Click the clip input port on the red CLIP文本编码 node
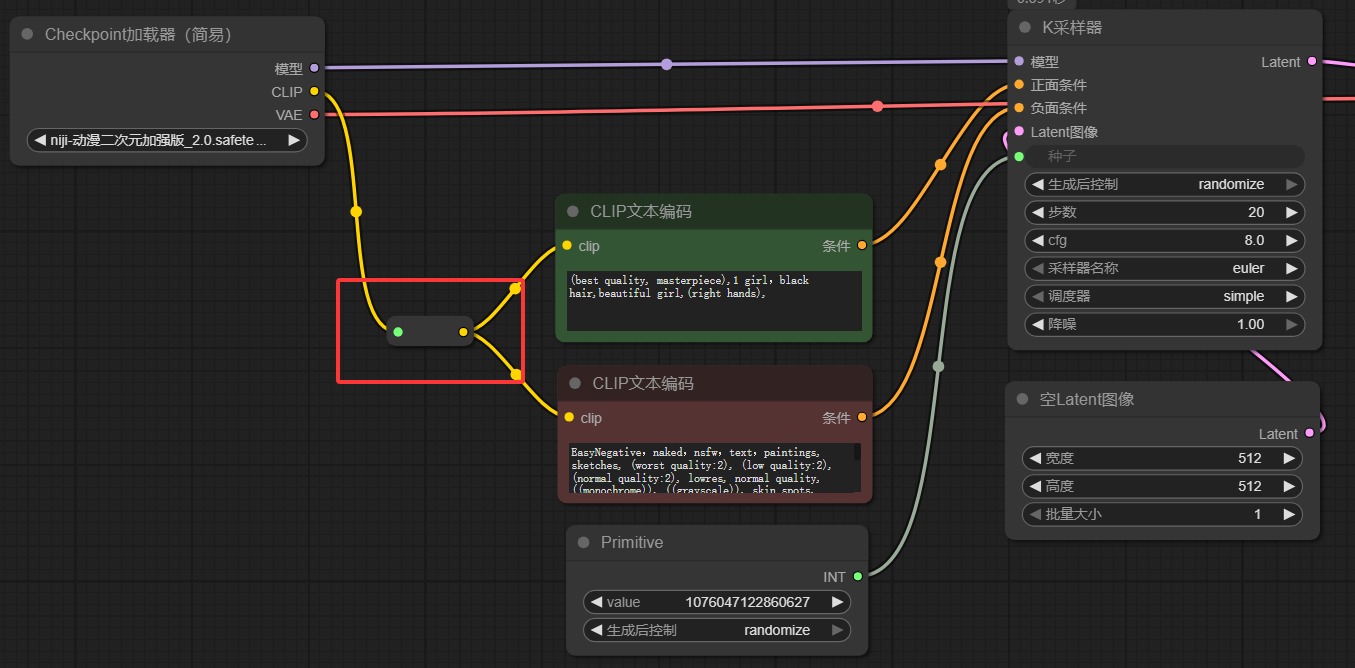The image size is (1355, 668). [x=568, y=418]
